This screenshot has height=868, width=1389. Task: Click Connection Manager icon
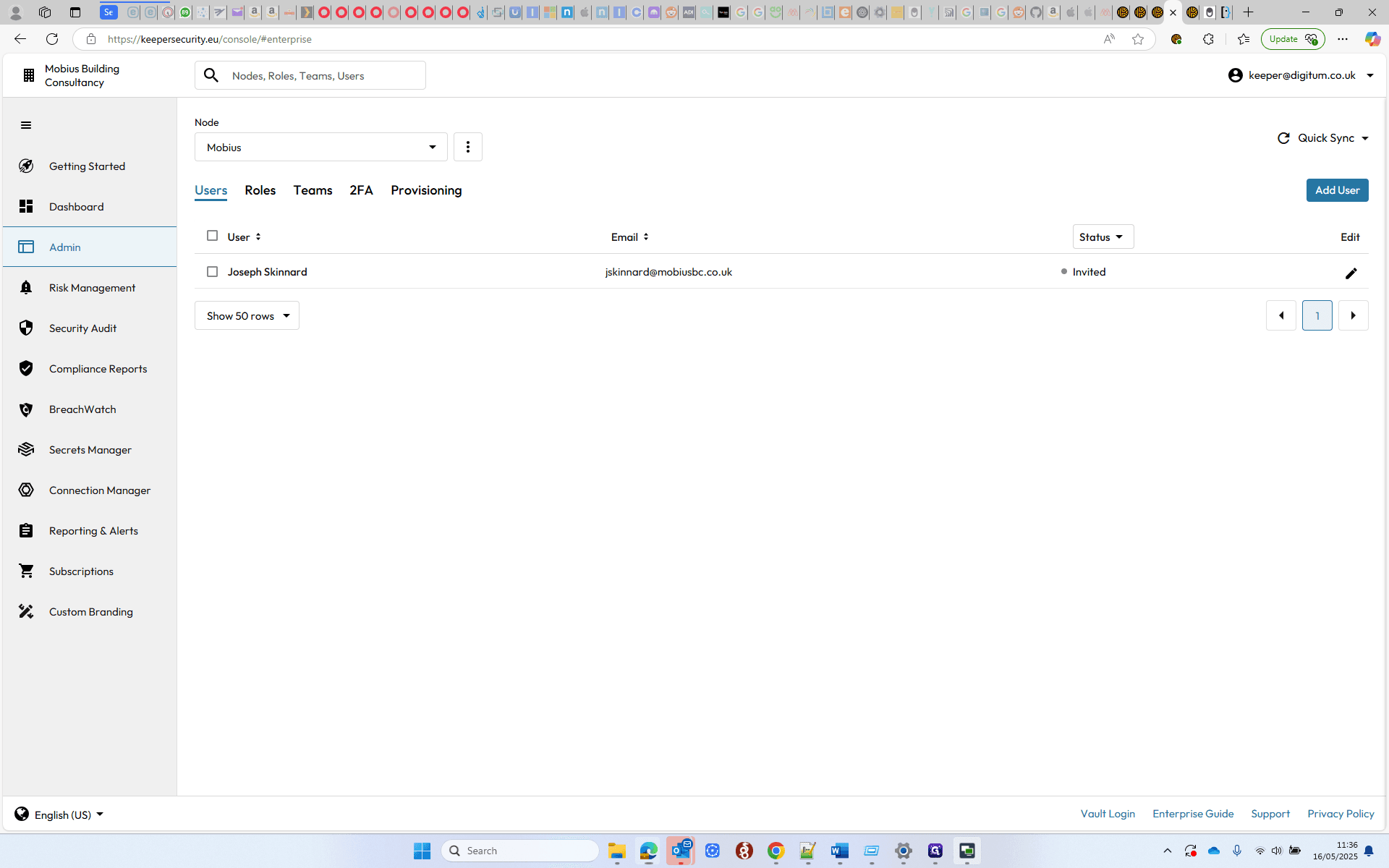26,490
